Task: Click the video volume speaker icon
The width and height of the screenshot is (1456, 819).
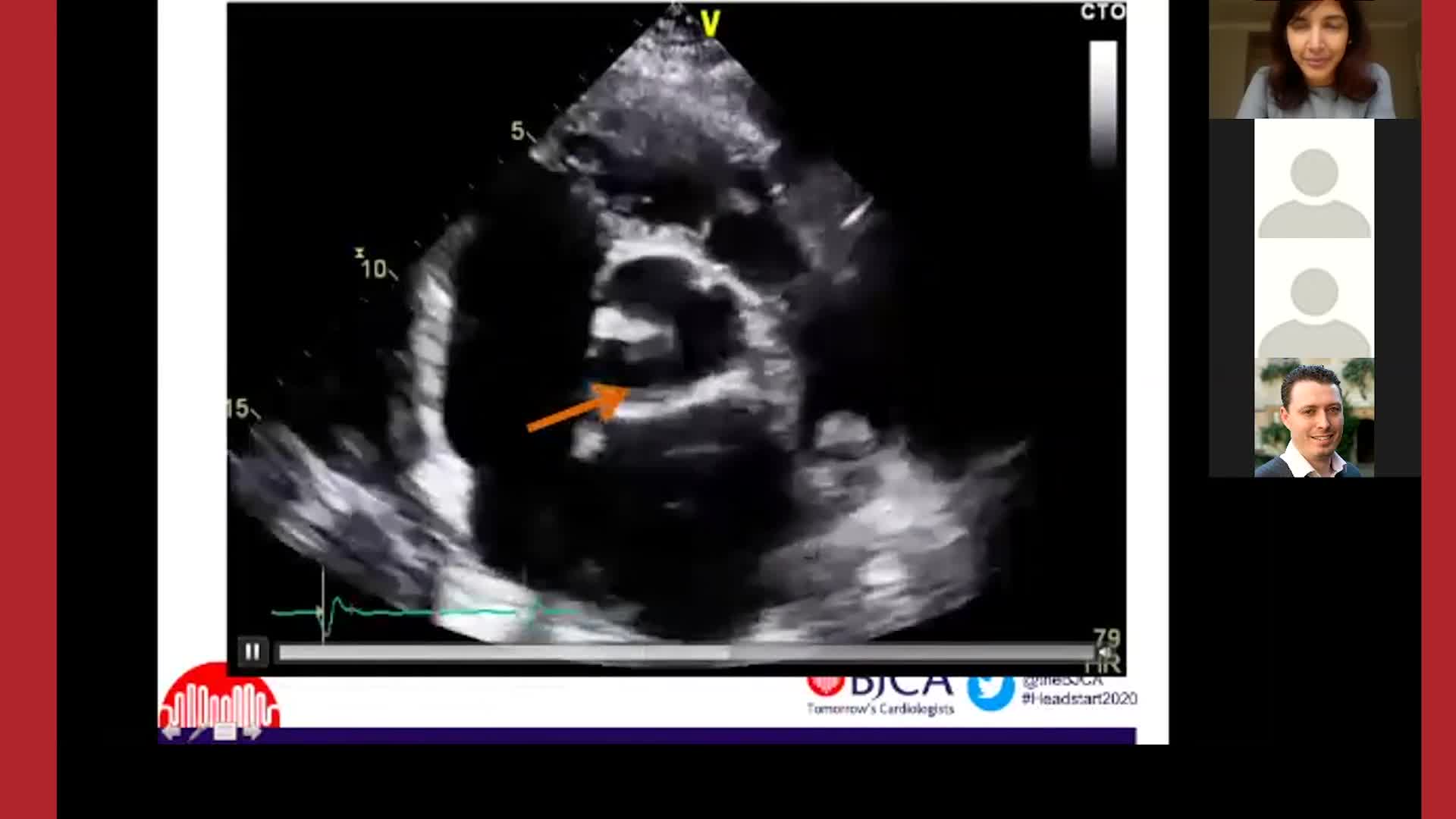Action: [1105, 653]
